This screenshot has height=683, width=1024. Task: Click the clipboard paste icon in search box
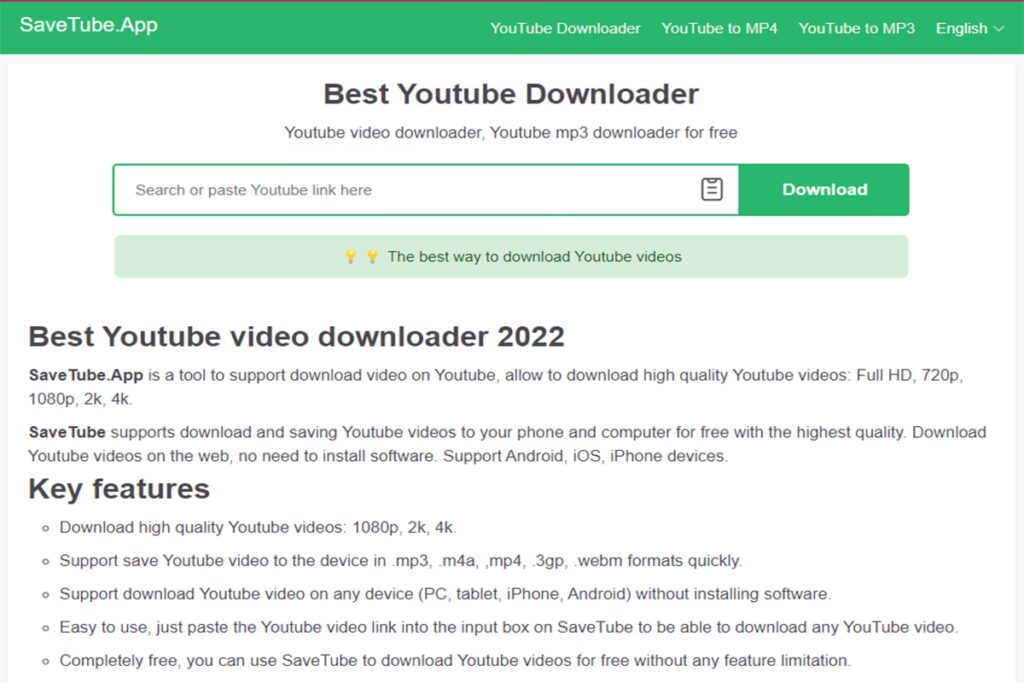tap(711, 189)
